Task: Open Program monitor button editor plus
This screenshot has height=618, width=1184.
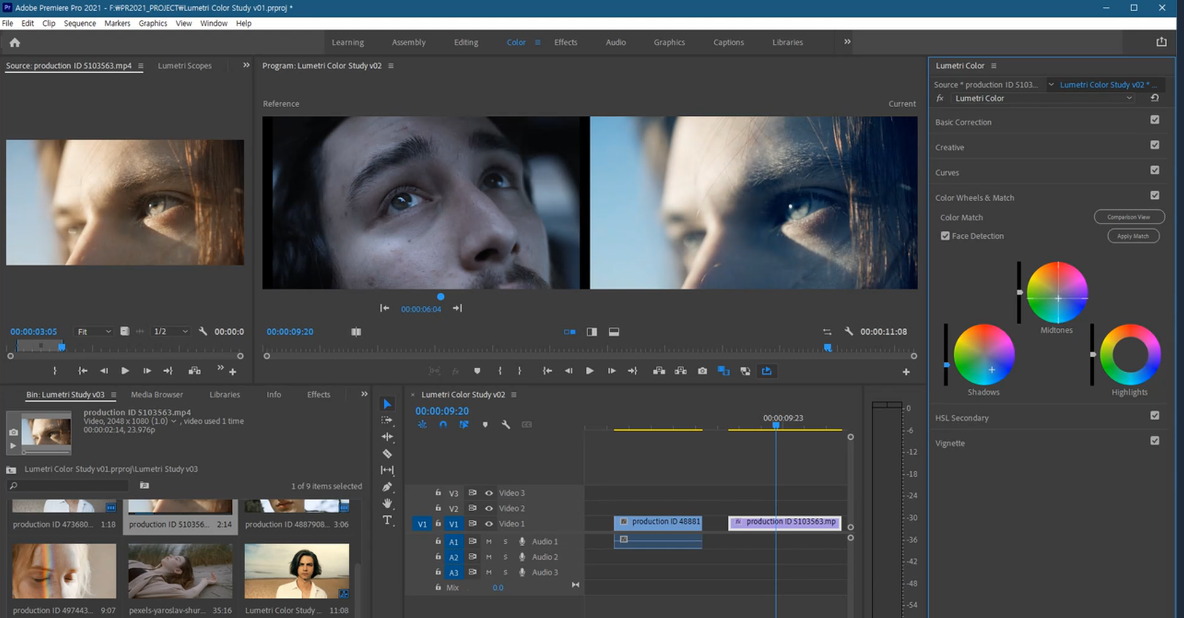Action: 906,372
